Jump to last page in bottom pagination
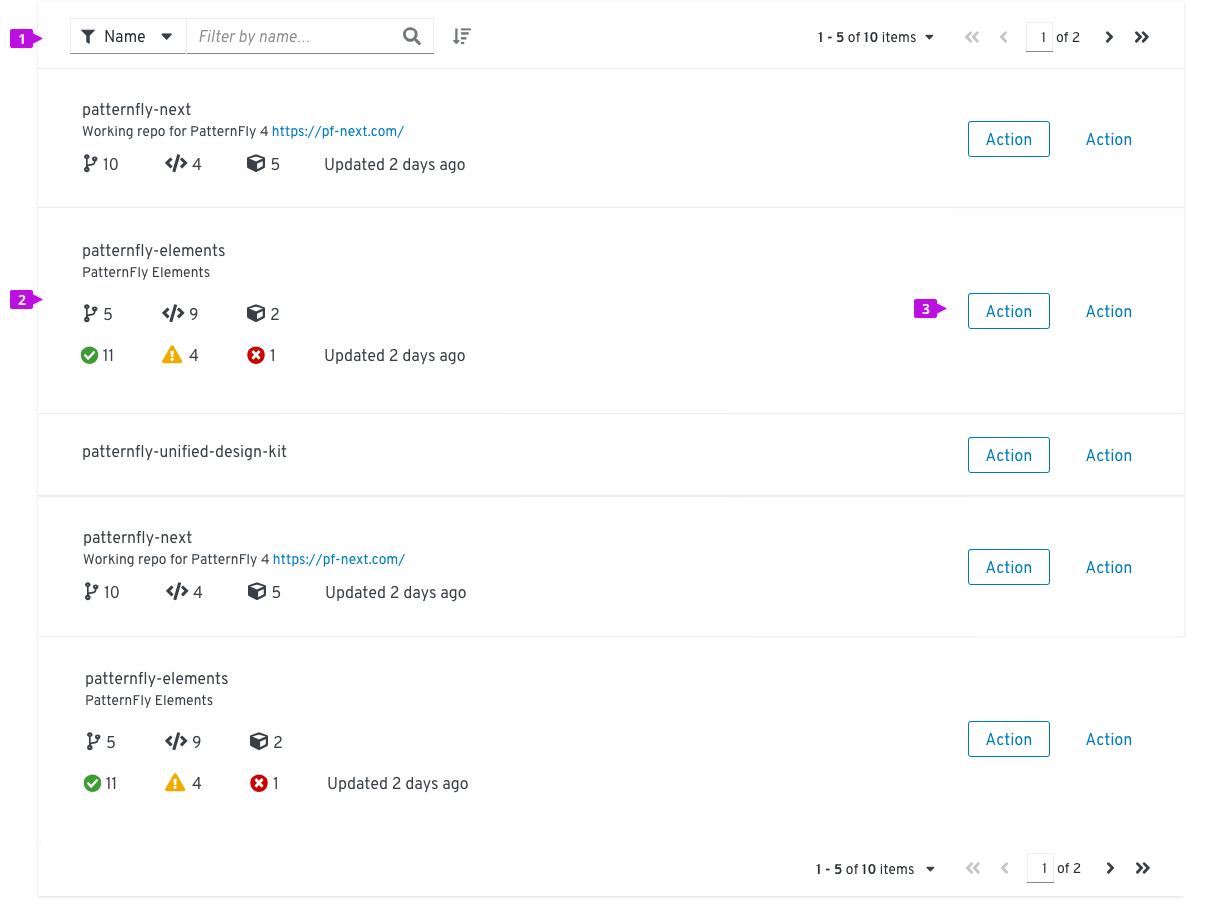The image size is (1209, 900). pyautogui.click(x=1143, y=868)
